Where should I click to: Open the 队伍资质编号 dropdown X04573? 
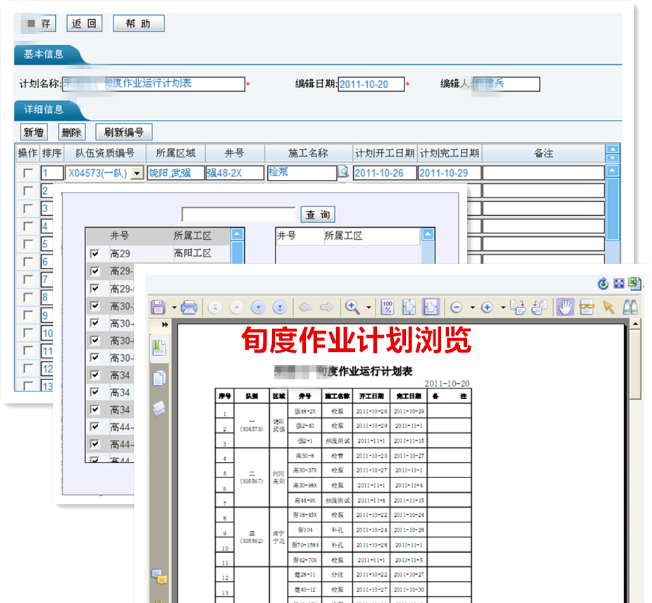pos(137,173)
